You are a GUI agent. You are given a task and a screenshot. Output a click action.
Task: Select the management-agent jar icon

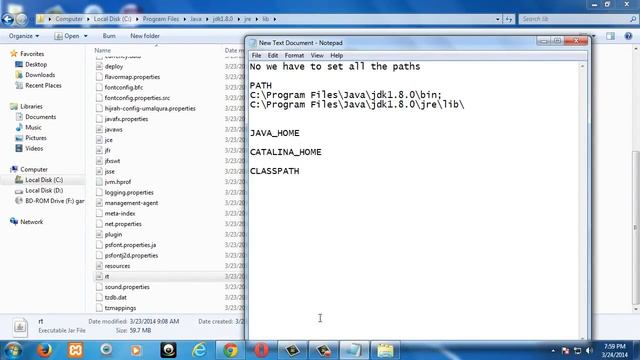tap(99, 203)
